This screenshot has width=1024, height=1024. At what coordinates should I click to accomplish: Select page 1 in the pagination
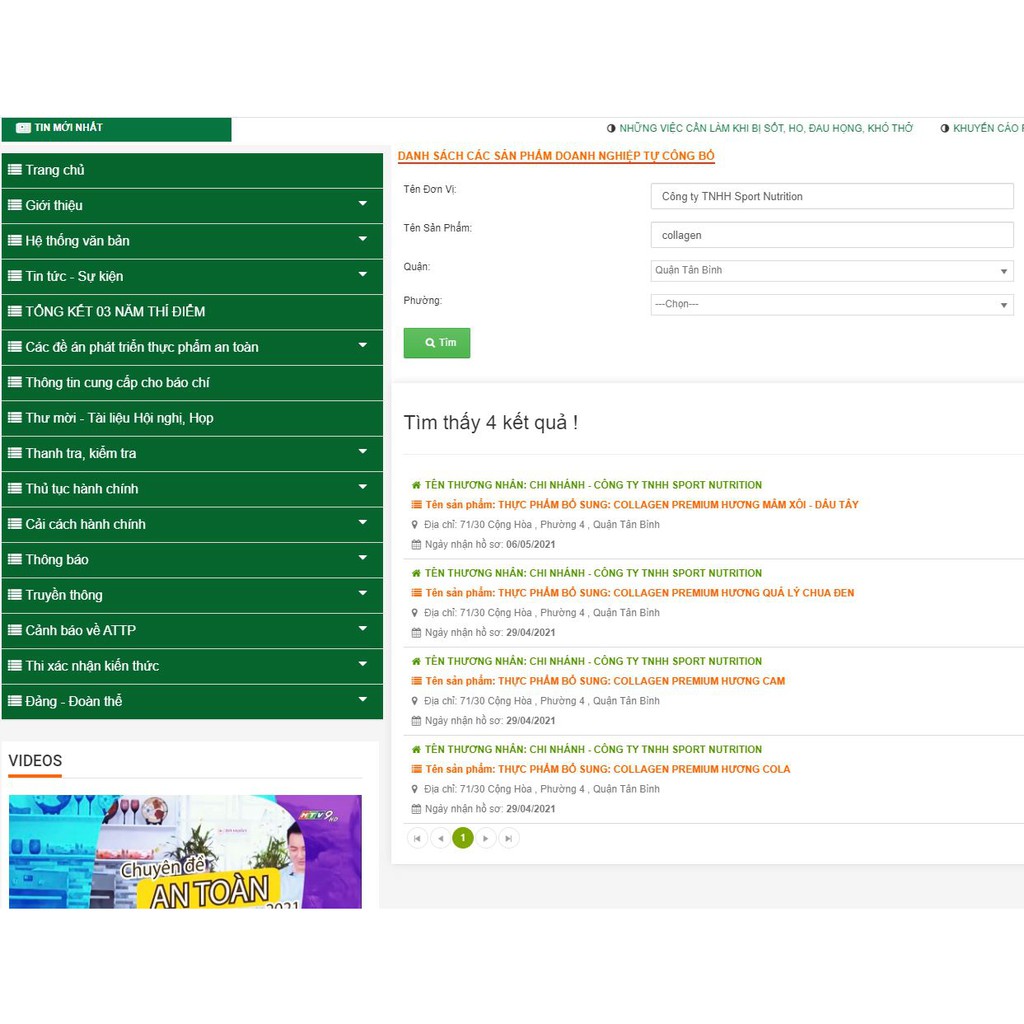pyautogui.click(x=463, y=838)
